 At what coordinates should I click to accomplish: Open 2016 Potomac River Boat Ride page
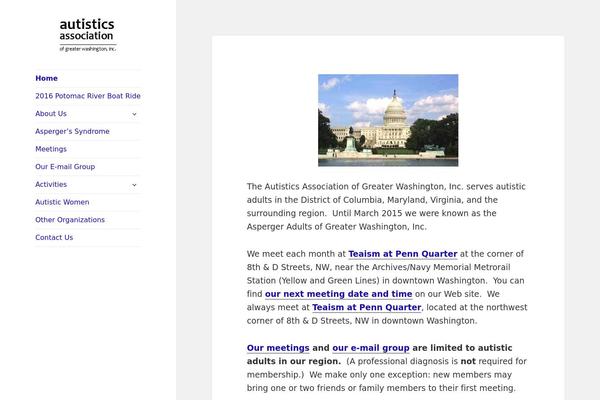(88, 96)
